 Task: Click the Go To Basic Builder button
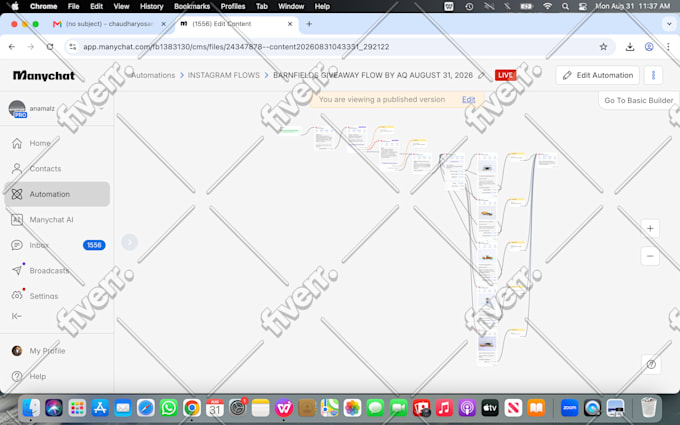pyautogui.click(x=638, y=100)
